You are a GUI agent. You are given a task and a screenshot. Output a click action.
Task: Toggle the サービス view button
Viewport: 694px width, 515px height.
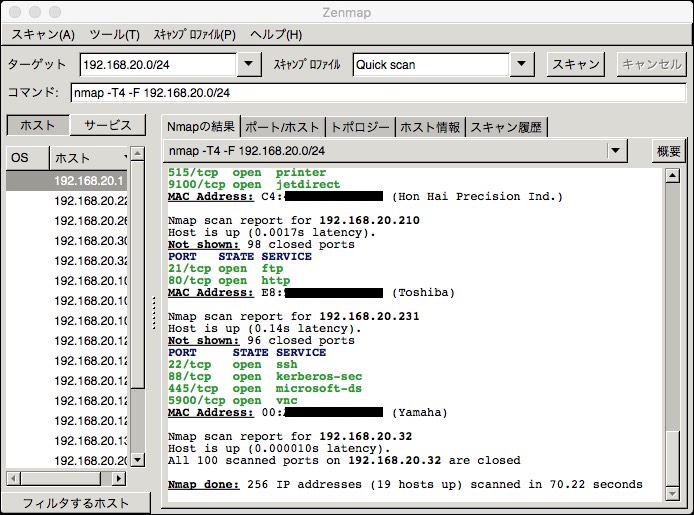coord(108,125)
